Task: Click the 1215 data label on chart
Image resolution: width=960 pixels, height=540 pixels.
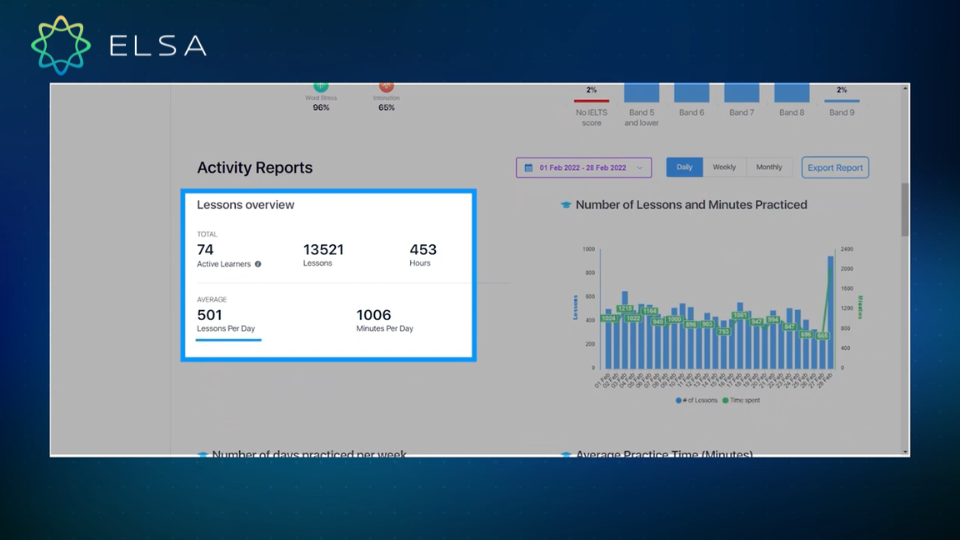Action: point(624,309)
